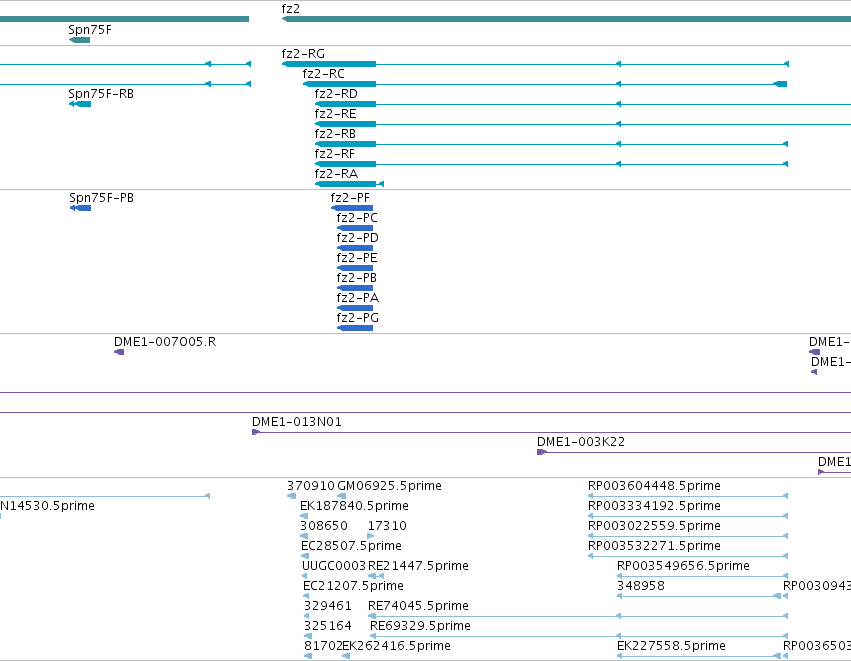
Task: Click the EK187840.5prime EST label
Action: 354,506
